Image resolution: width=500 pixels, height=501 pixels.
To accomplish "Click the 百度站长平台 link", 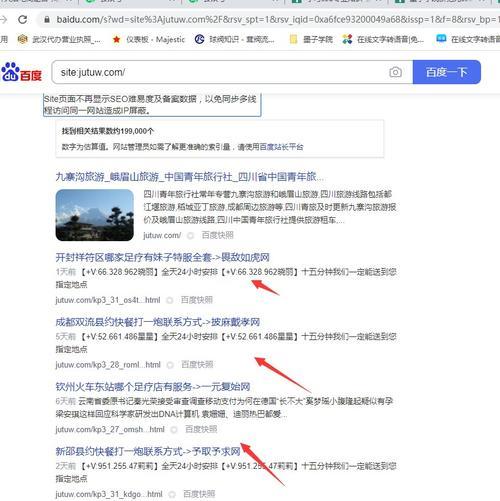I will click(x=281, y=147).
